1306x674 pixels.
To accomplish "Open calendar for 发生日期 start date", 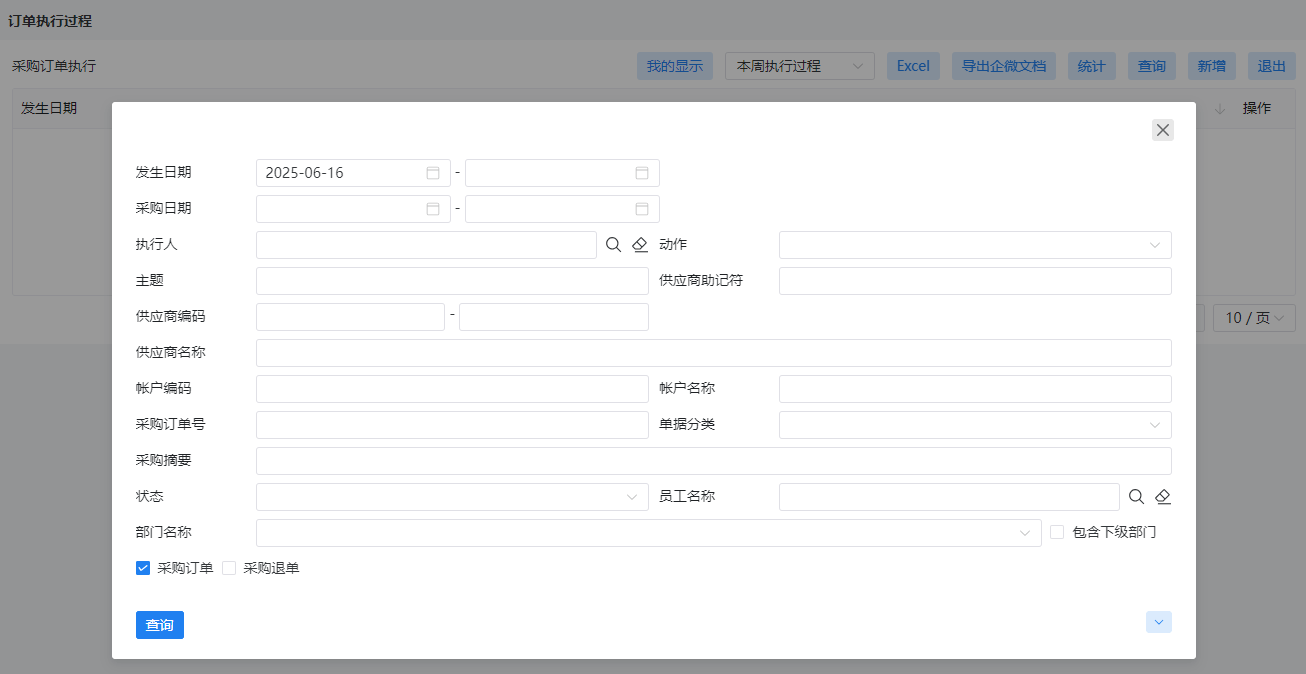I will (433, 173).
